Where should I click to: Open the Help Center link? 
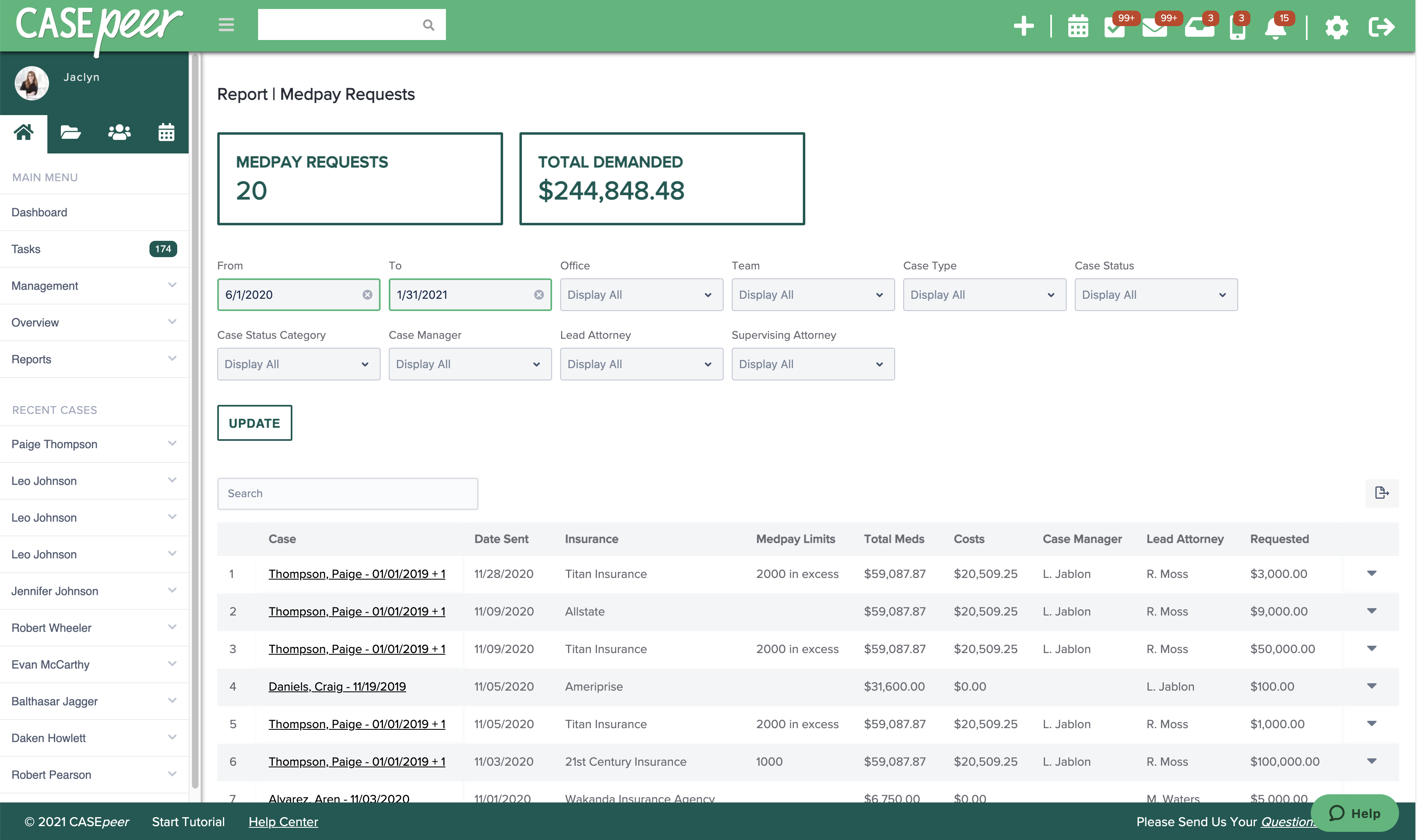pyautogui.click(x=283, y=821)
